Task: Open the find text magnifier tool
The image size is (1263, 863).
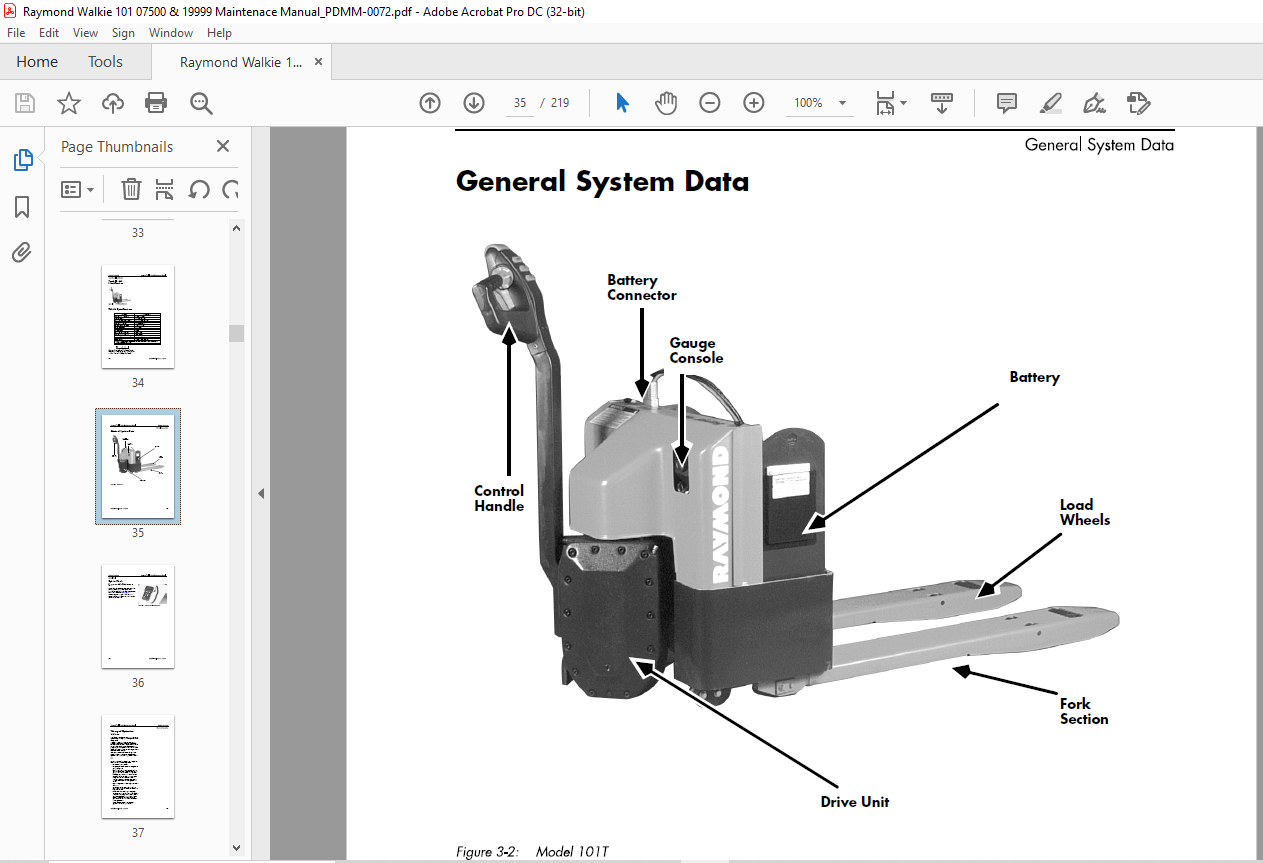Action: tap(201, 103)
